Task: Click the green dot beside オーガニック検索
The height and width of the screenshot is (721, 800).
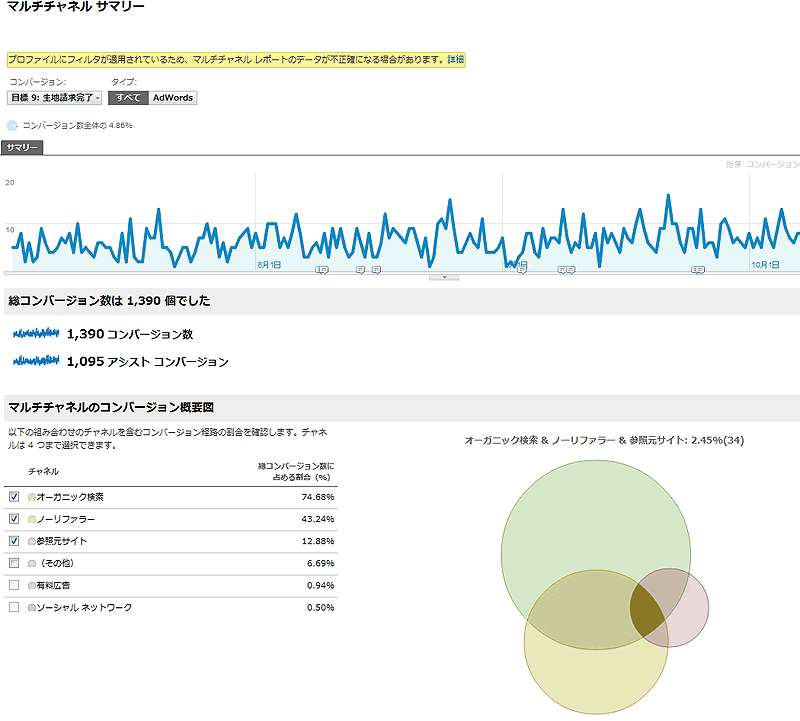Action: (32, 497)
